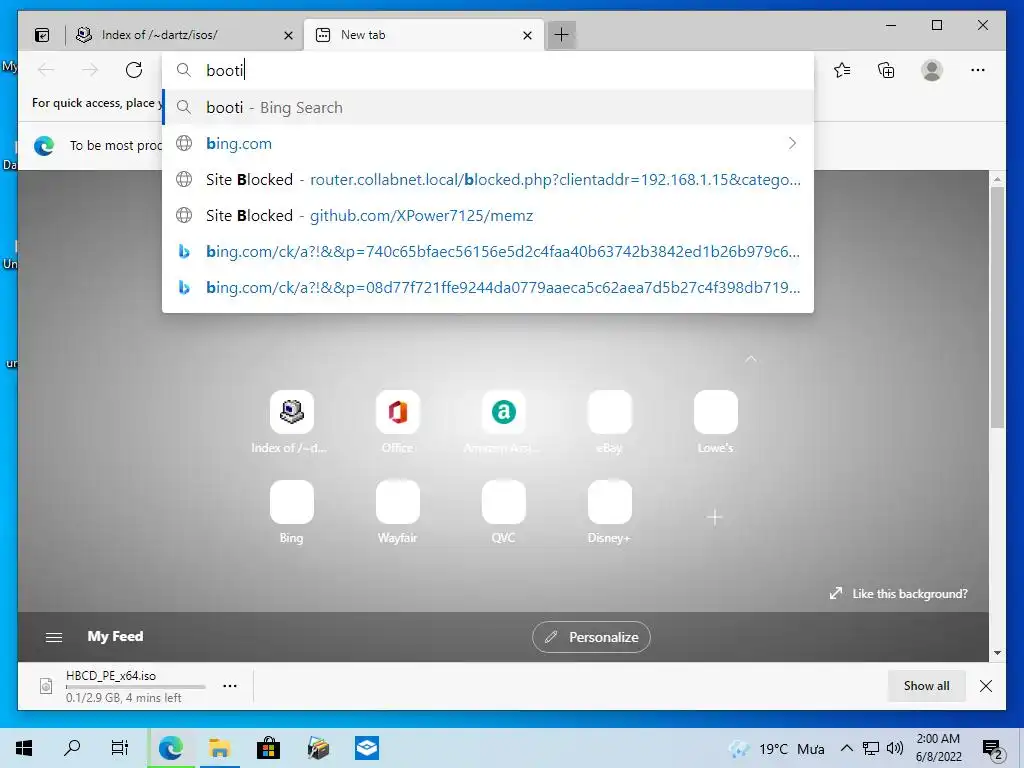Close the Index of /~dartz/isos/ tab
Image resolution: width=1024 pixels, height=768 pixels.
[288, 35]
